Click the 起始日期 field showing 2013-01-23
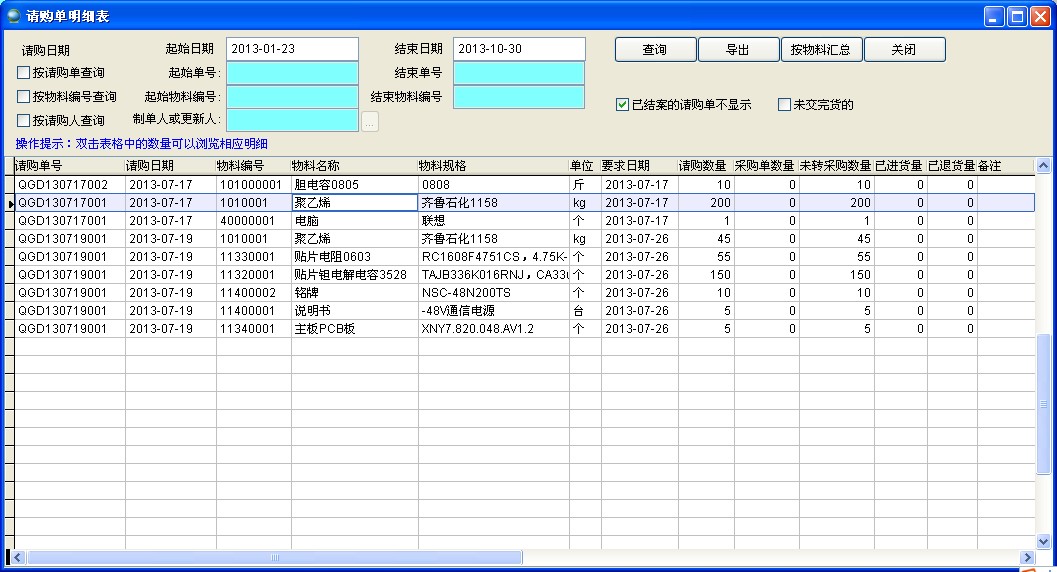The image size is (1057, 572). click(292, 49)
